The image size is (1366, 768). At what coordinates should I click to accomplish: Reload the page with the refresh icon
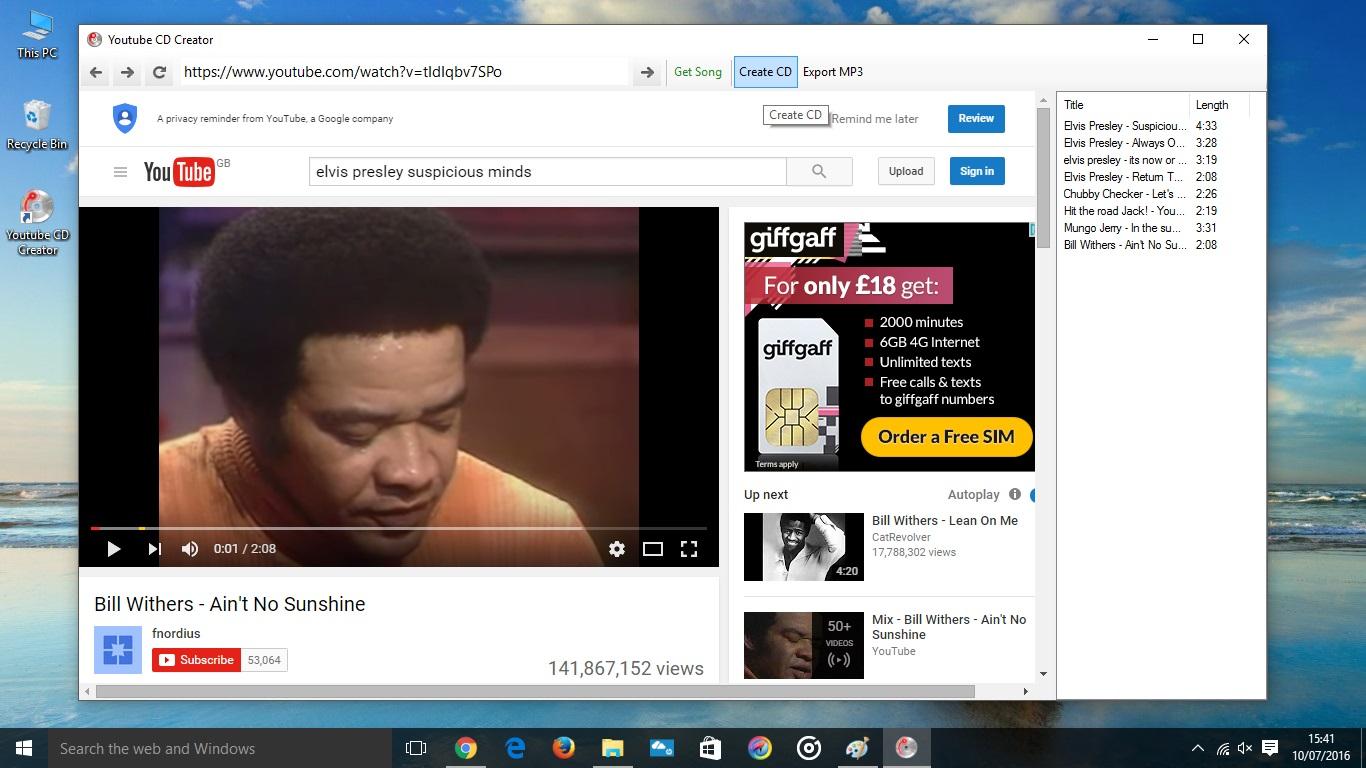[x=159, y=72]
